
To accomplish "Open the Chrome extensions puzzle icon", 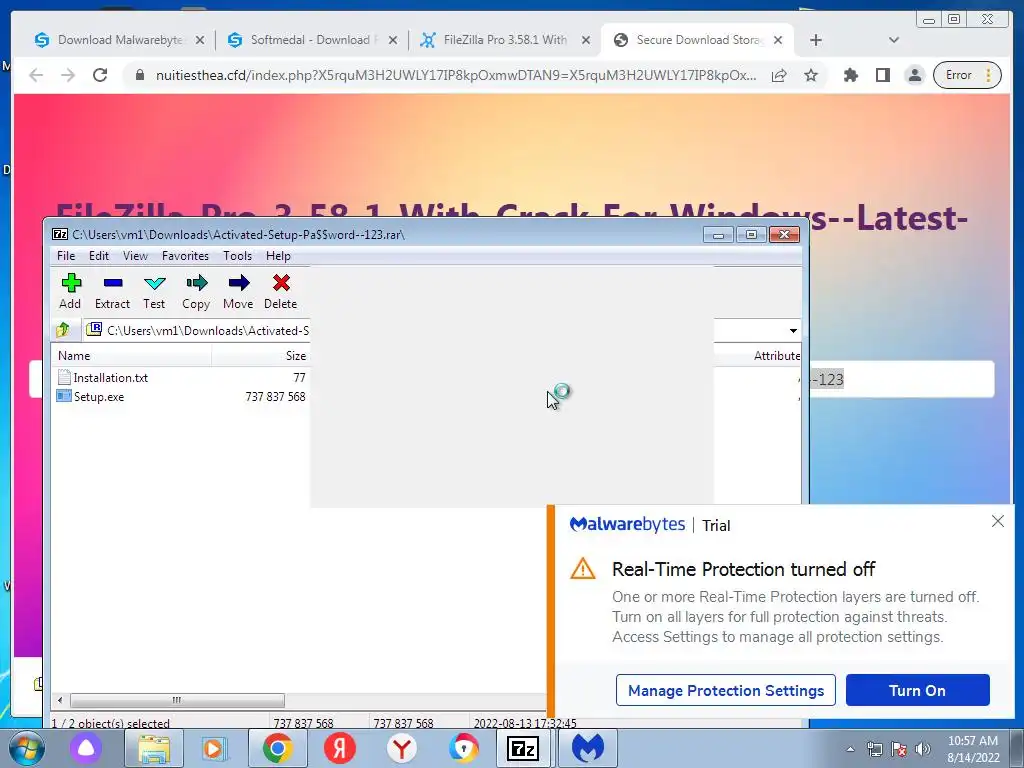I will tap(850, 75).
